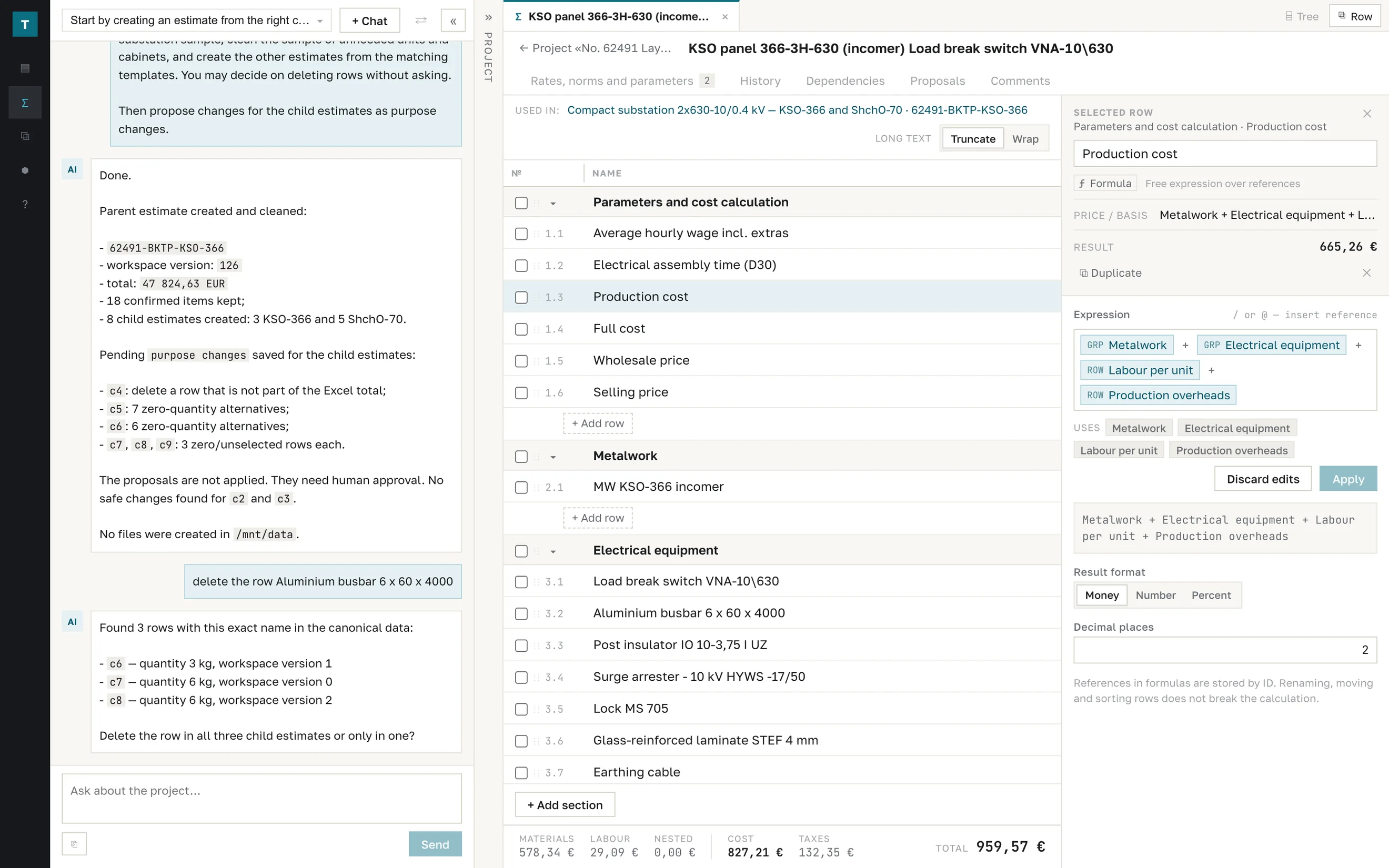Click Discard edits
Viewport: 1389px width, 868px height.
click(x=1263, y=479)
